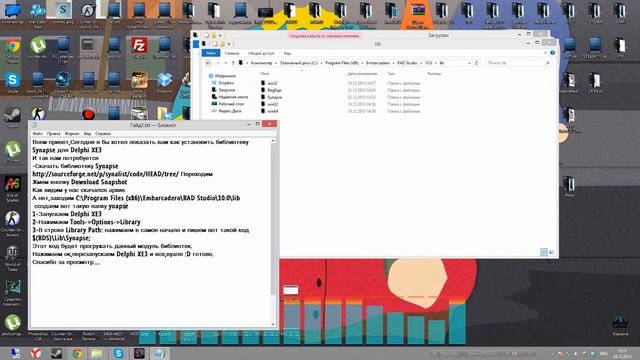Click the Steam taskbar icon
The width and height of the screenshot is (640, 360).
click(56, 353)
